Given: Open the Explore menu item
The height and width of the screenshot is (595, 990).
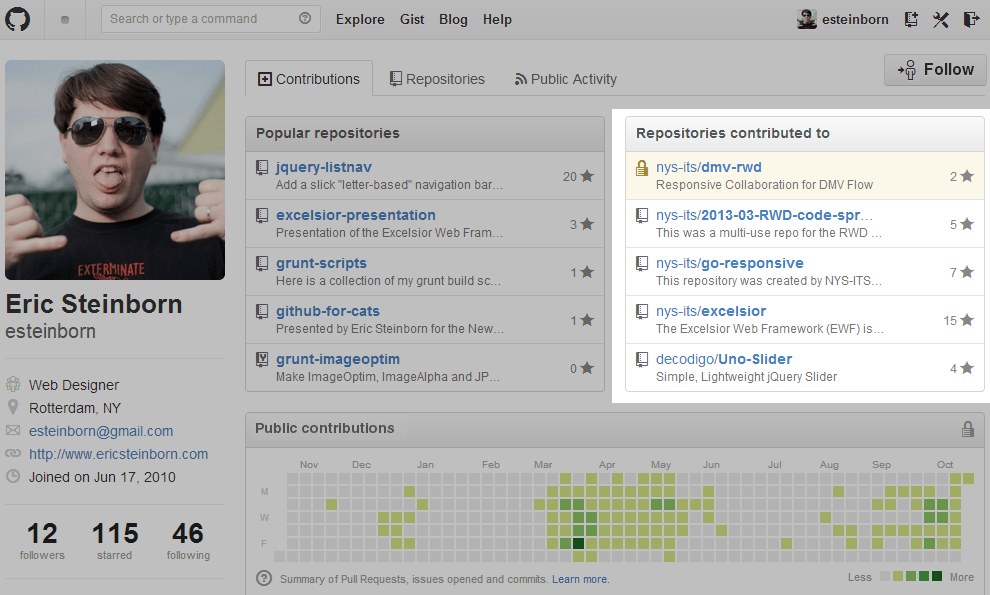Looking at the screenshot, I should pyautogui.click(x=360, y=19).
